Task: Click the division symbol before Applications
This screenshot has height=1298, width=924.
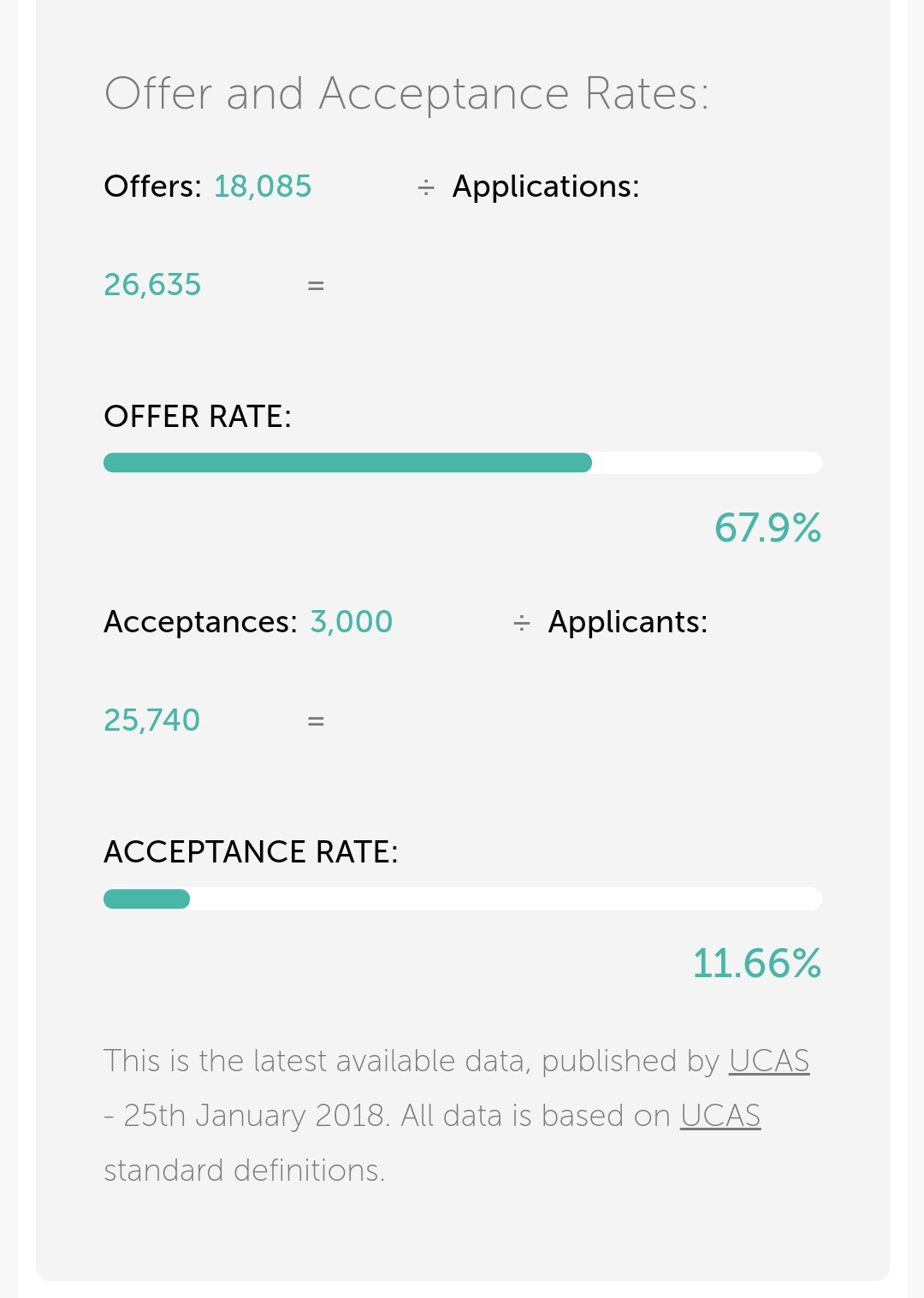Action: (426, 187)
